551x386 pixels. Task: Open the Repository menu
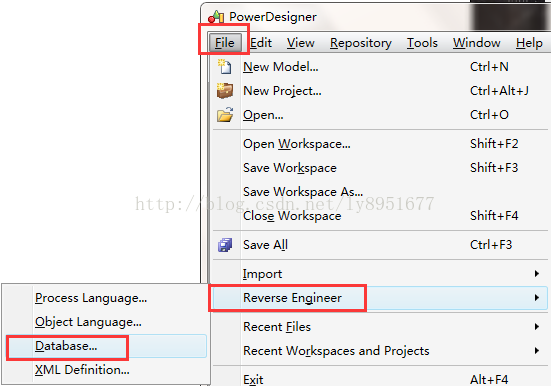pyautogui.click(x=361, y=43)
